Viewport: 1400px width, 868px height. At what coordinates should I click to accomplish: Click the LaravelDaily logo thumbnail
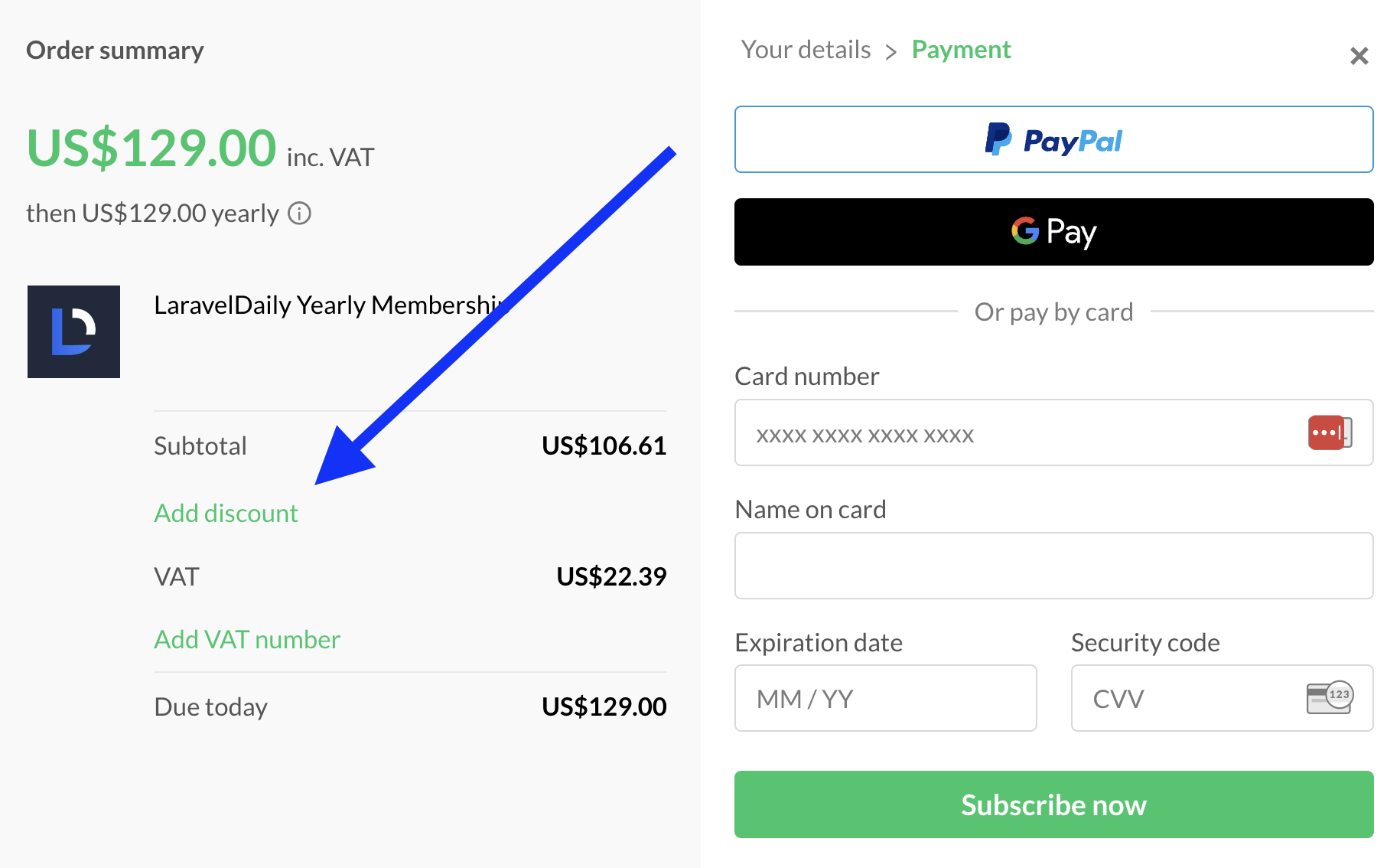click(x=73, y=331)
